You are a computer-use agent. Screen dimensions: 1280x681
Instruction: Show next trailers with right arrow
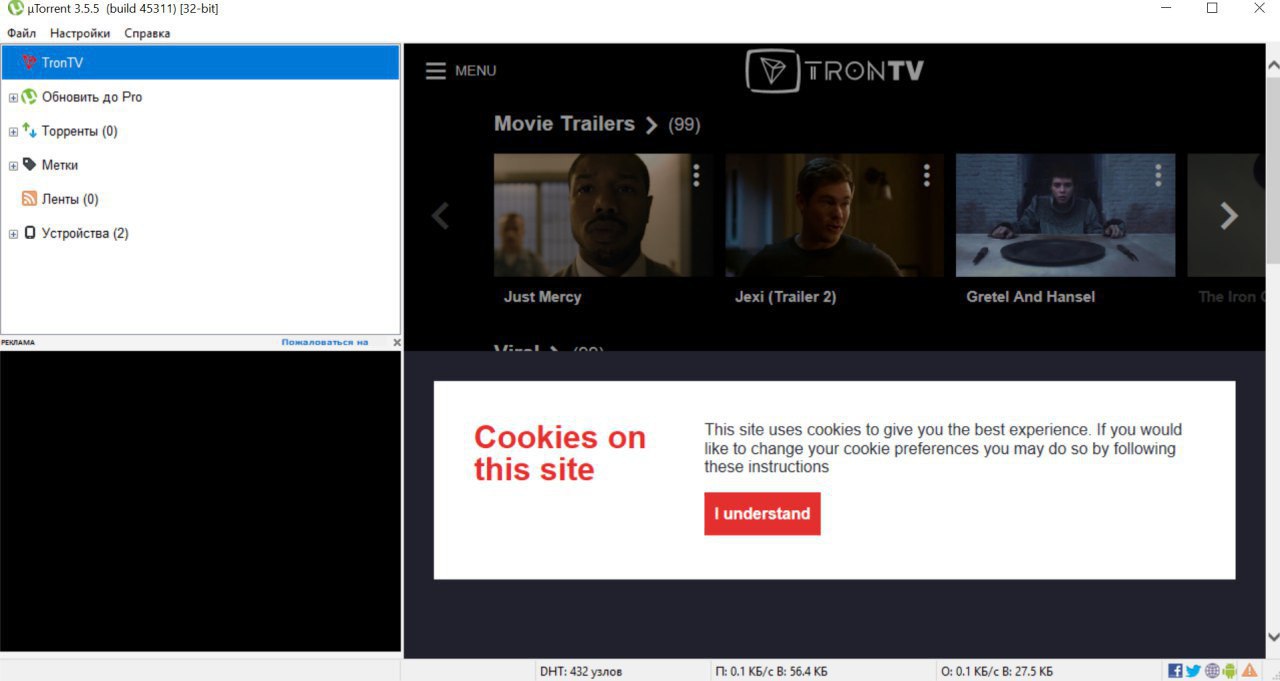[1229, 215]
